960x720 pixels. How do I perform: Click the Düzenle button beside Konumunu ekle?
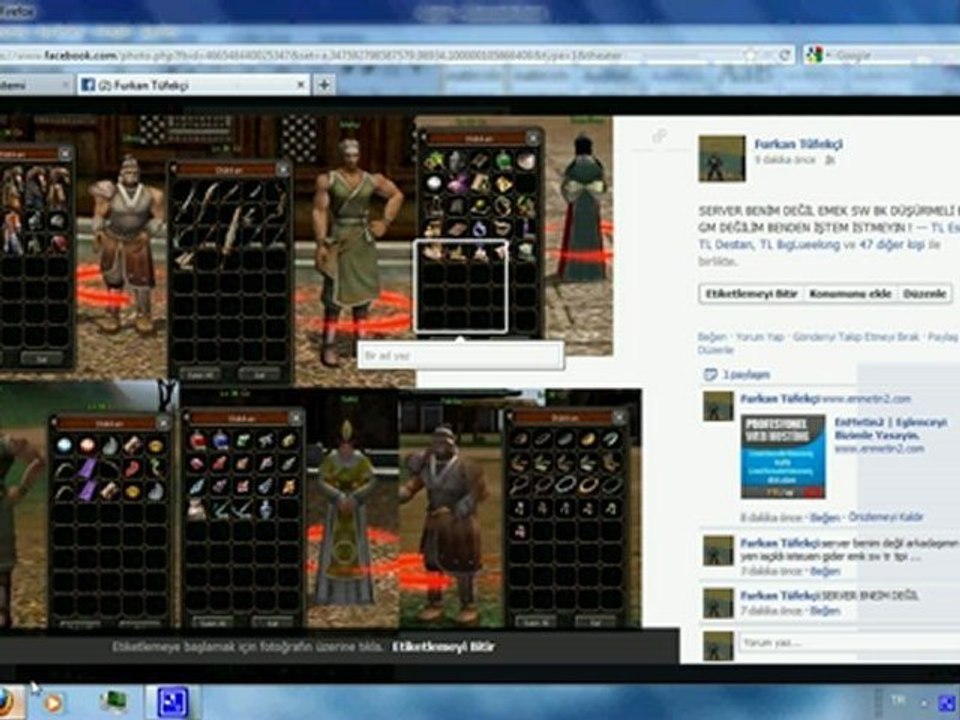tap(924, 294)
